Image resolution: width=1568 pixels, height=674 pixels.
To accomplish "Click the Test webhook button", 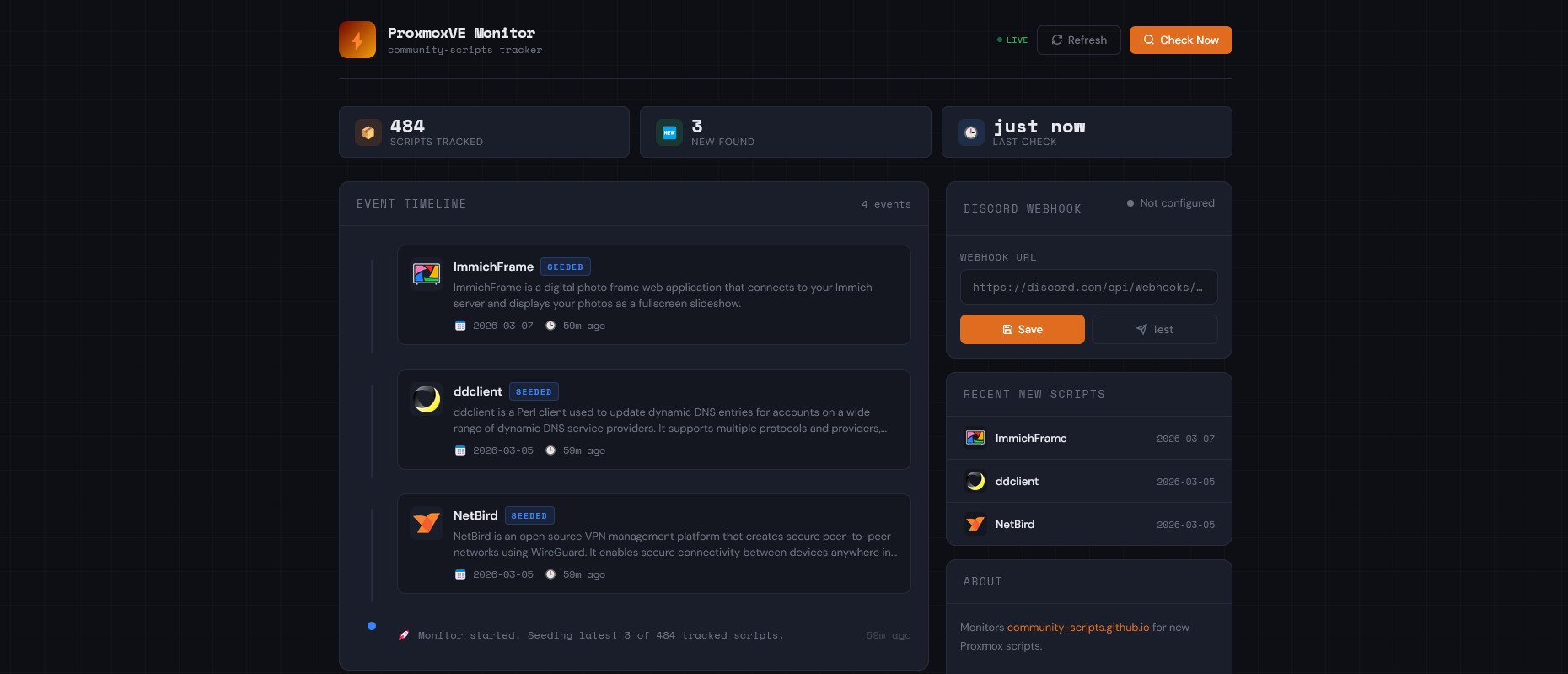I will point(1155,330).
